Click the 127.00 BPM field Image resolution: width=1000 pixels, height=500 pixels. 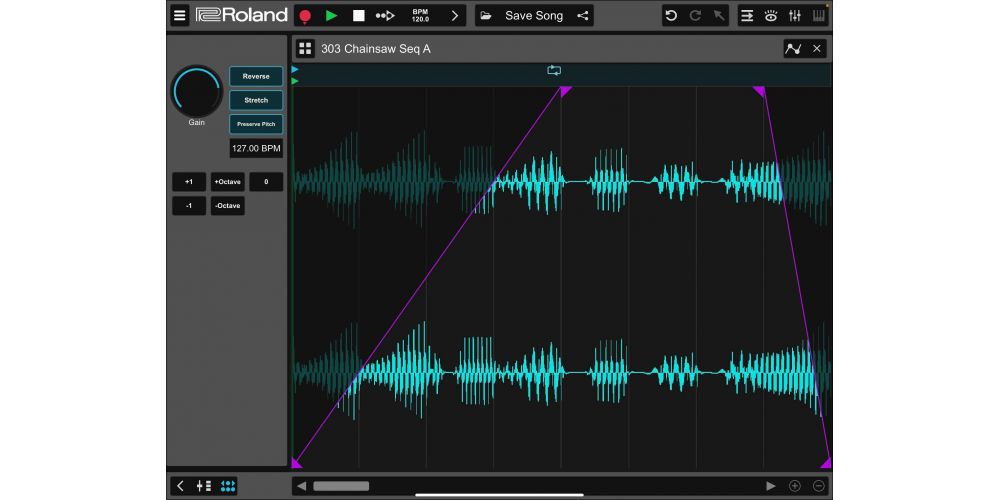point(256,148)
